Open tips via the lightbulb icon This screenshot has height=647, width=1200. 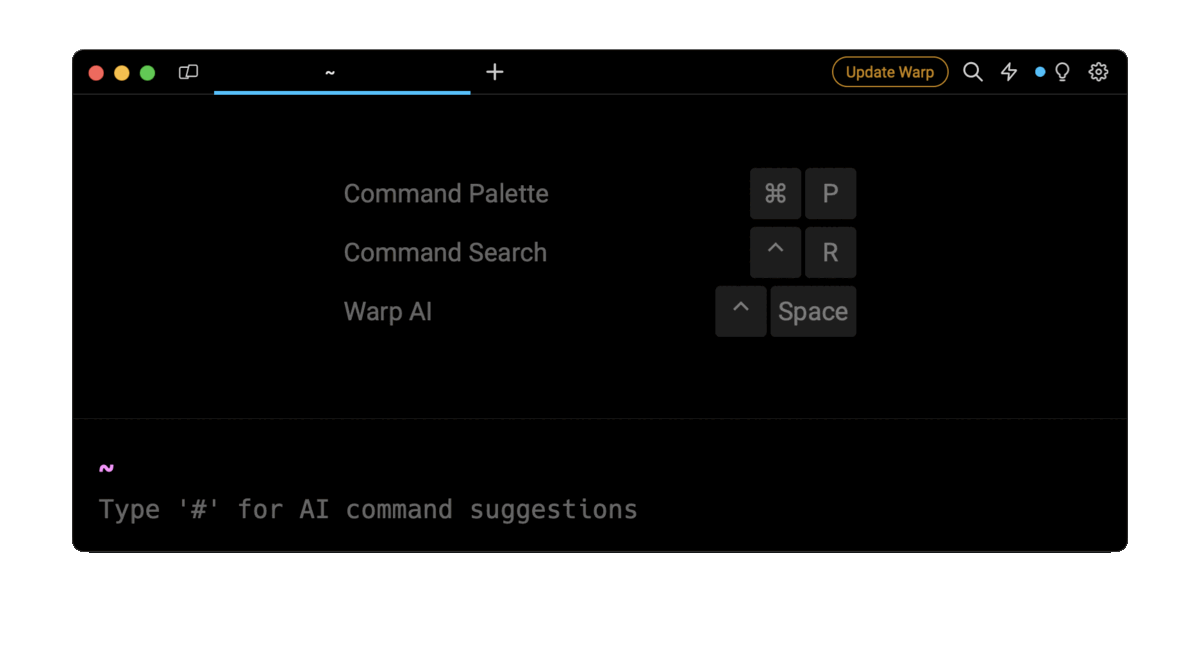(x=1062, y=71)
